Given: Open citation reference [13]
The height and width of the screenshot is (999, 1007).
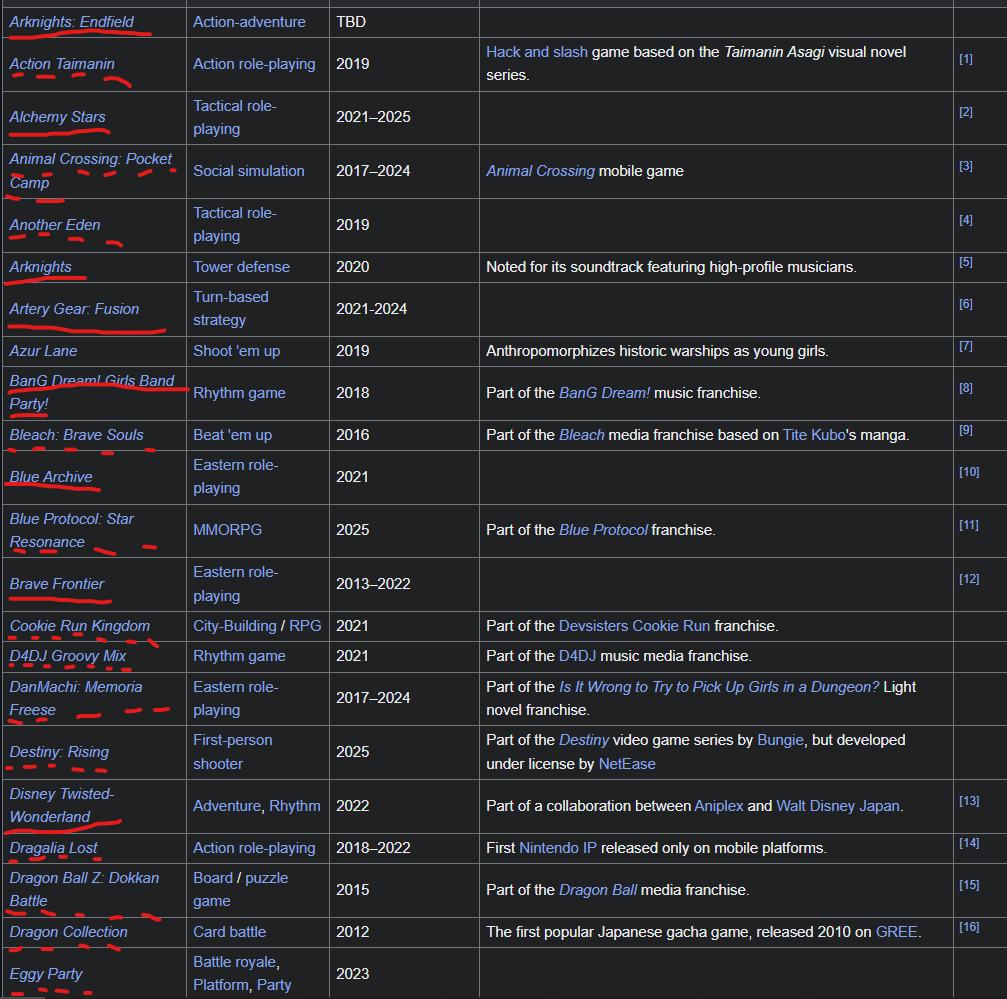Looking at the screenshot, I should point(969,801).
